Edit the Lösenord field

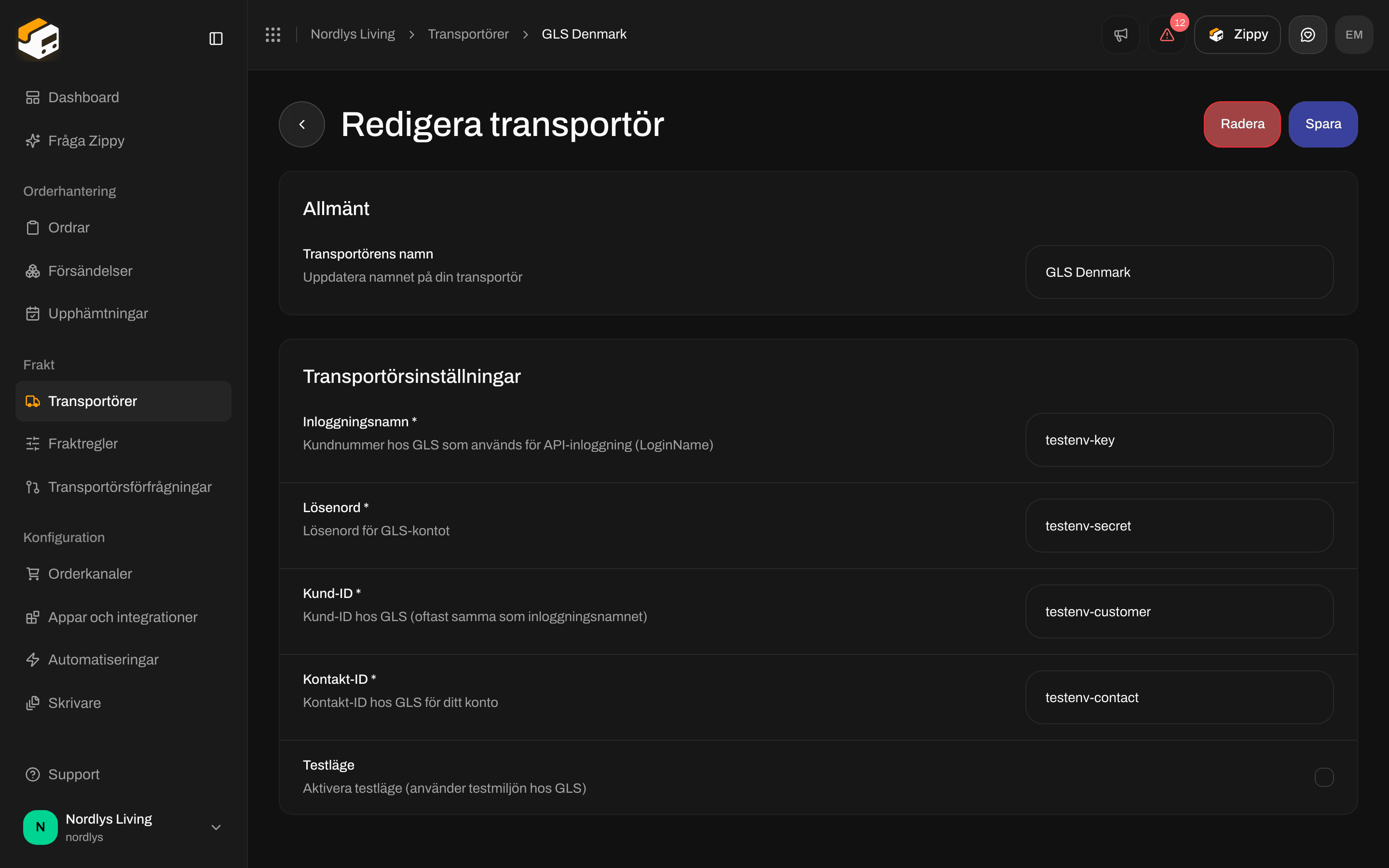[1179, 526]
